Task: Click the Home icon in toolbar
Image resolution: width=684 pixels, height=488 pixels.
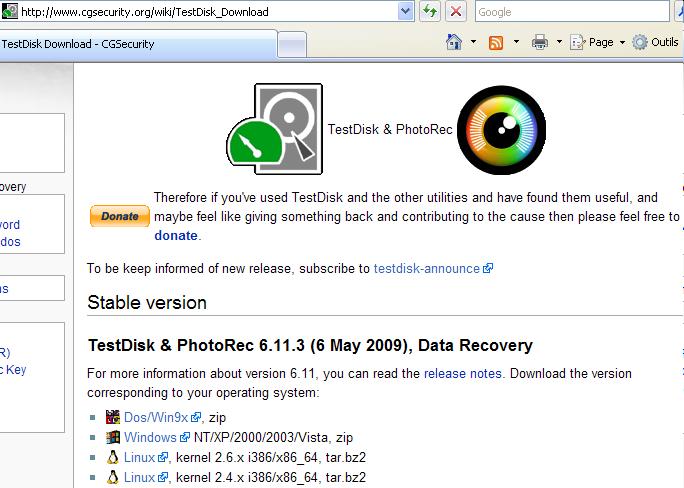Action: [454, 42]
